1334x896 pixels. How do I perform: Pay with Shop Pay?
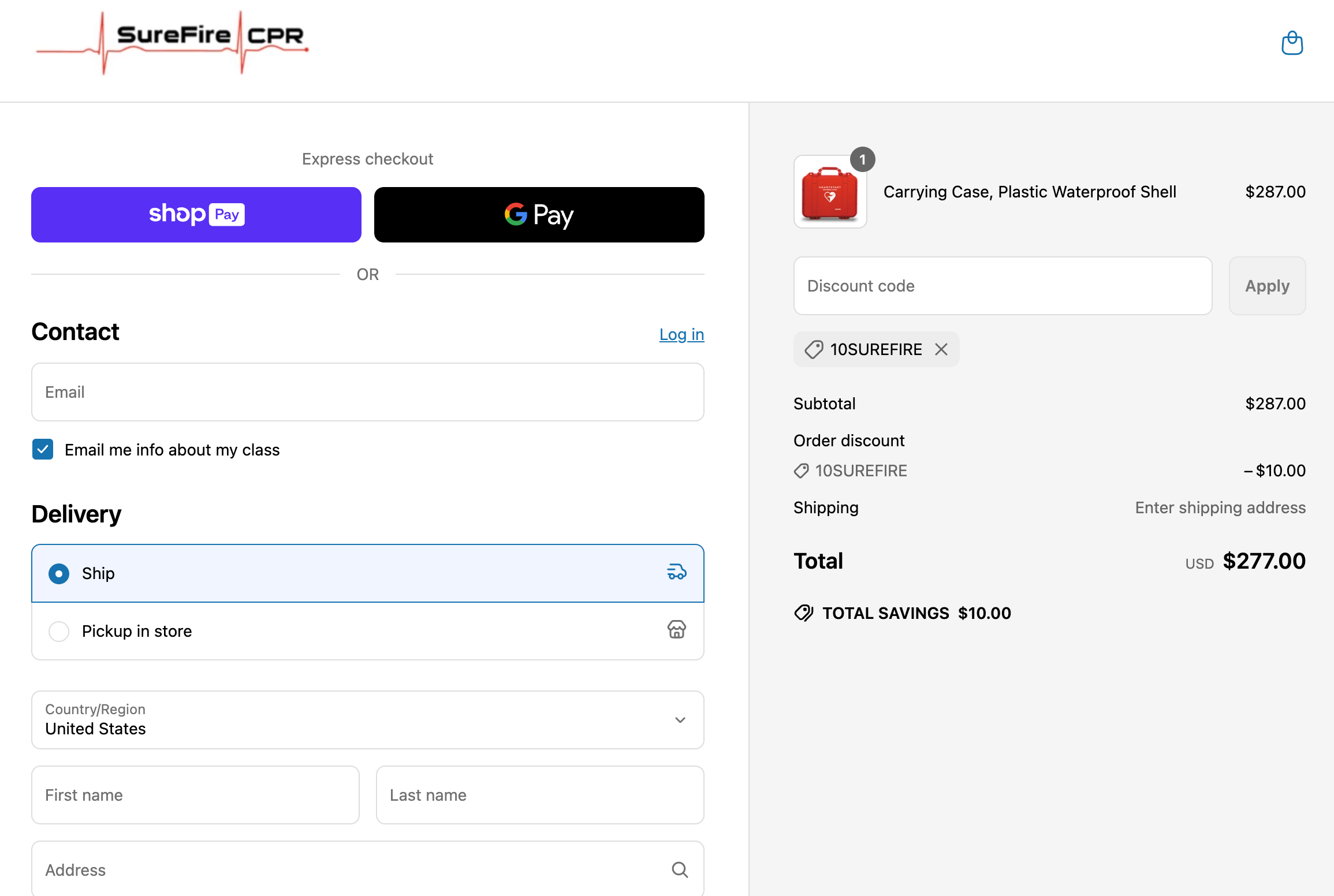pos(196,215)
